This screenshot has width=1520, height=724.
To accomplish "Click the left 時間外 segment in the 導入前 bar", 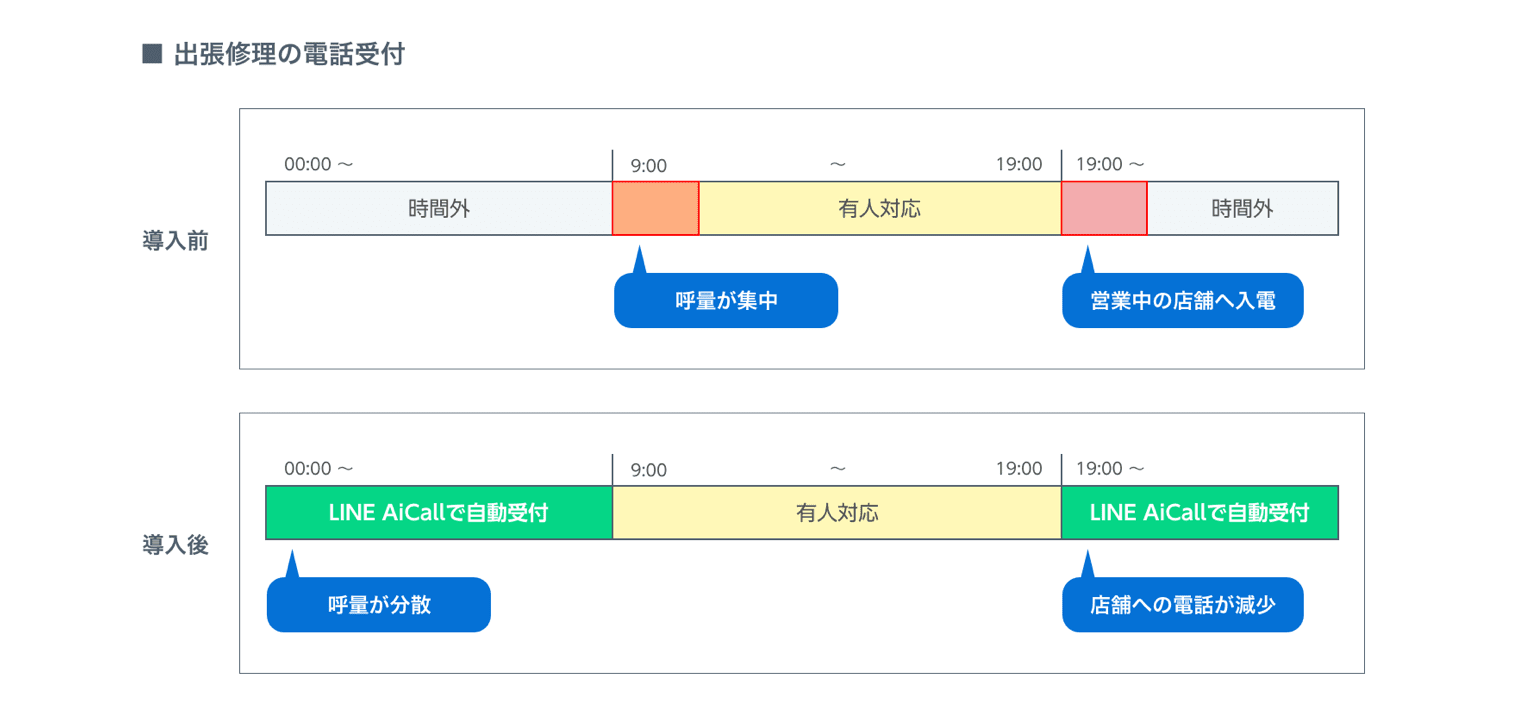I will coord(439,209).
